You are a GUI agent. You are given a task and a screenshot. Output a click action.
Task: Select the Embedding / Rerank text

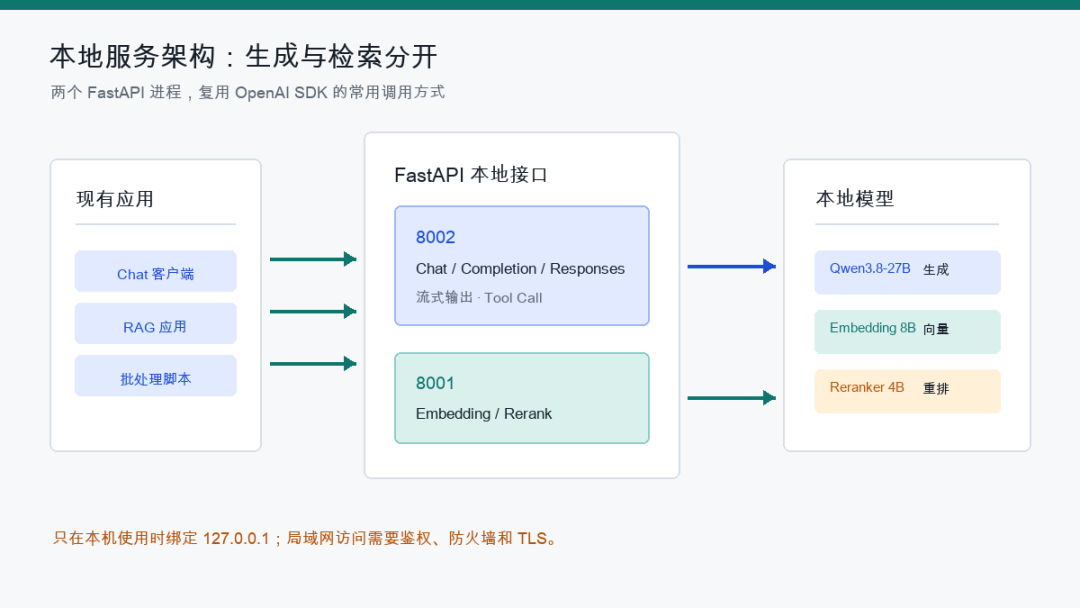tap(484, 414)
